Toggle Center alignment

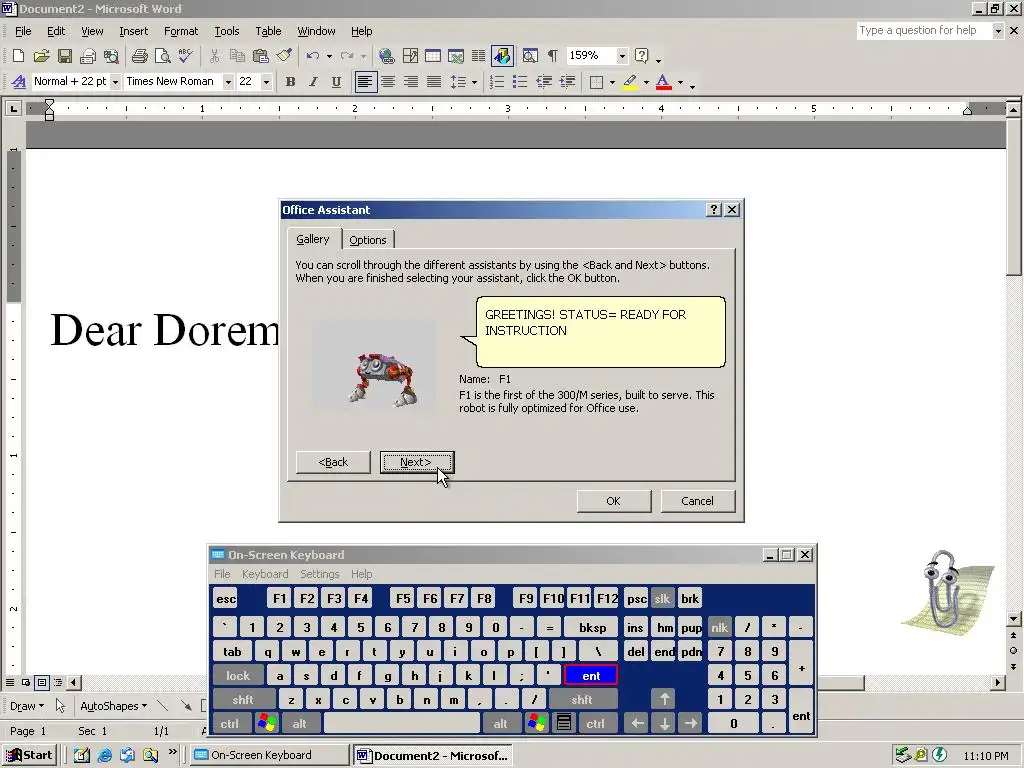[388, 82]
